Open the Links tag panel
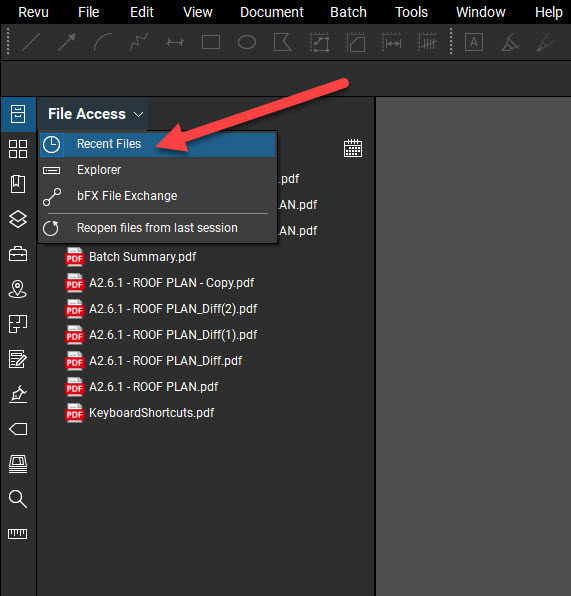The width and height of the screenshot is (571, 596). [18, 429]
